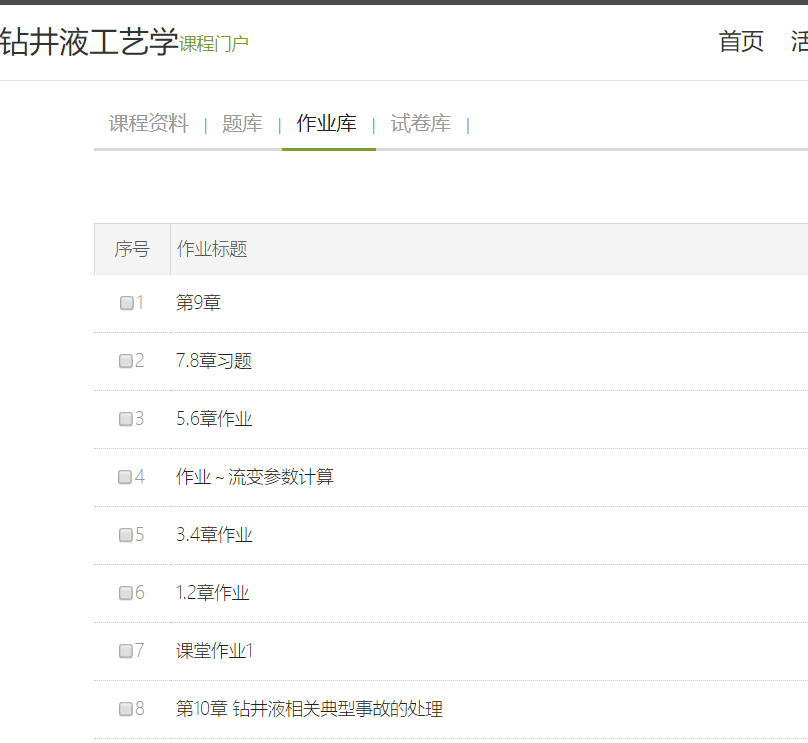Open the 7.8章习题 assignment
Viewport: 808px width, 743px height.
pos(214,361)
